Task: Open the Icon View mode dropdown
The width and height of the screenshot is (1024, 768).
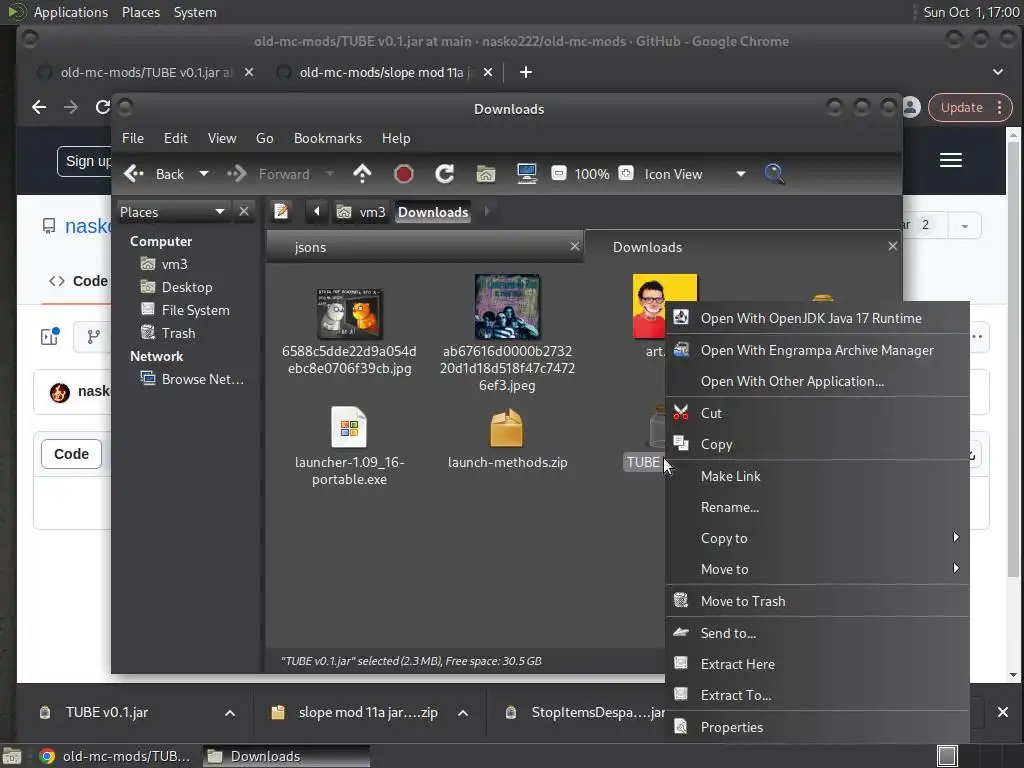Action: tap(695, 174)
